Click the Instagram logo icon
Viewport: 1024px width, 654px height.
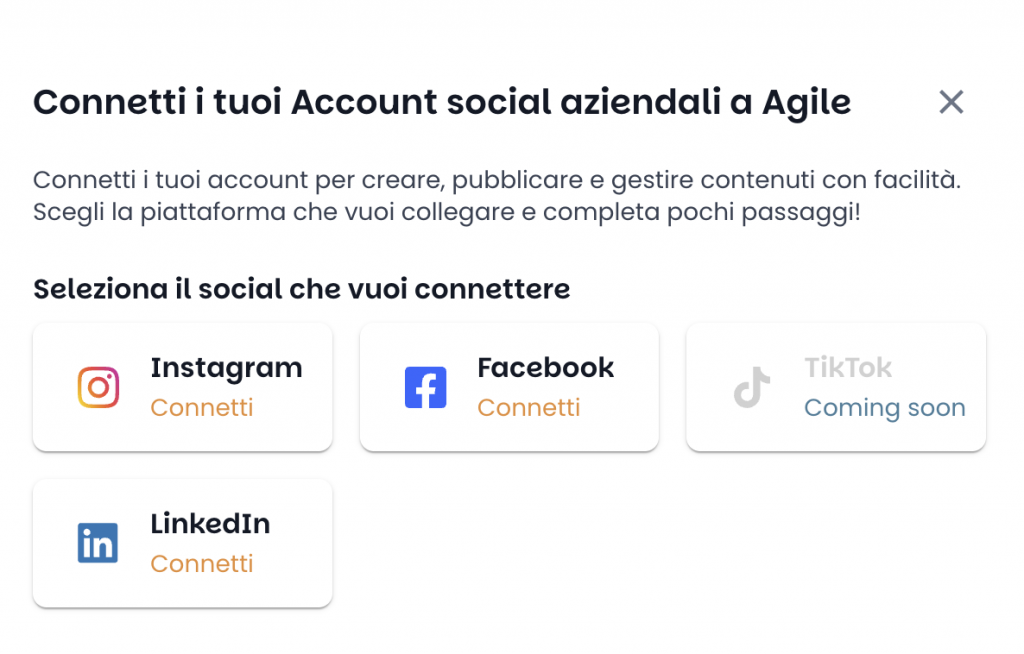99,387
